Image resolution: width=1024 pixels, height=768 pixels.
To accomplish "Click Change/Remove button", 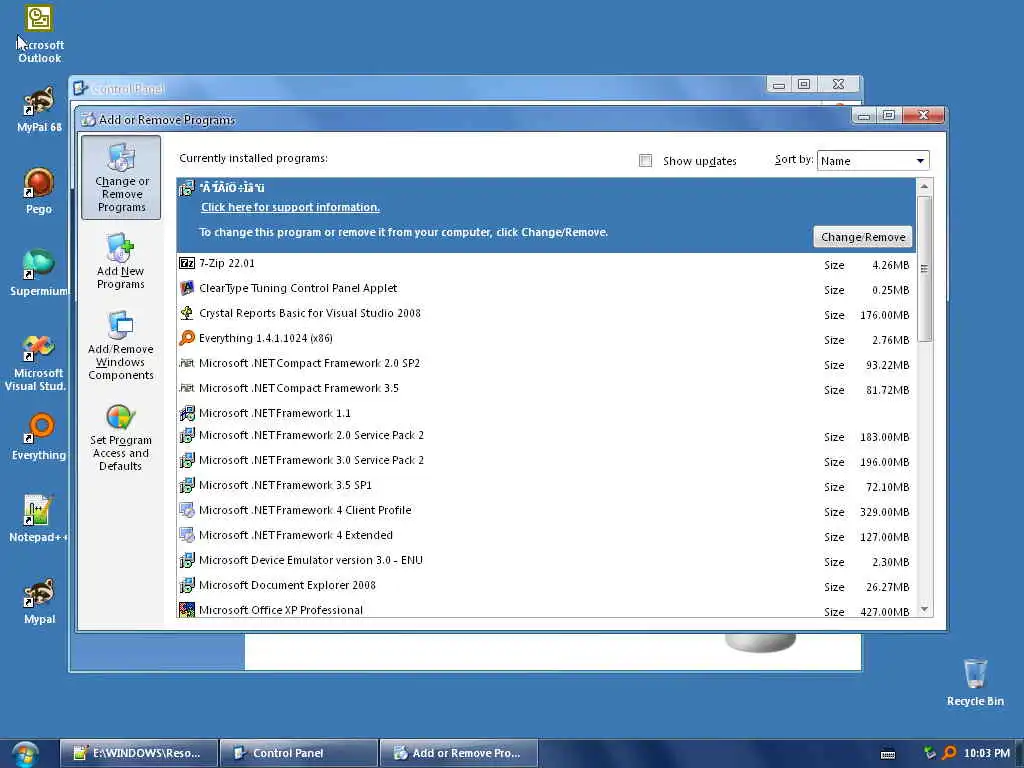I will 863,237.
